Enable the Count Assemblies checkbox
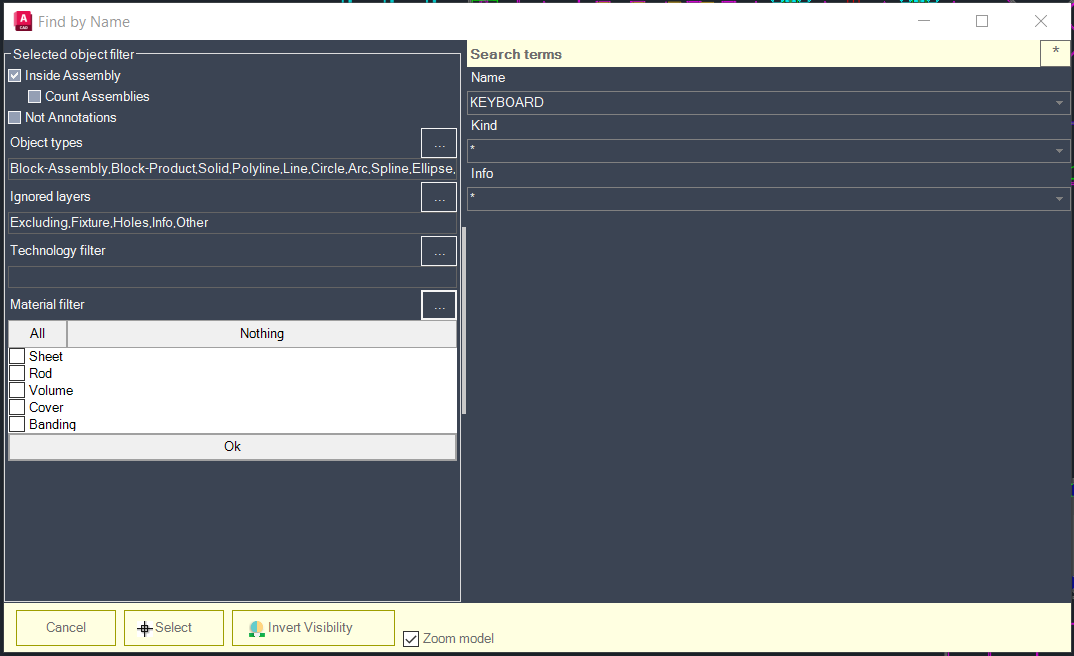 (34, 97)
